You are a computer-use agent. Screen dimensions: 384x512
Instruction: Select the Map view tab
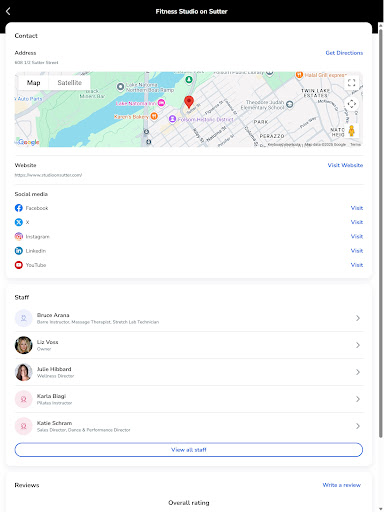33,83
